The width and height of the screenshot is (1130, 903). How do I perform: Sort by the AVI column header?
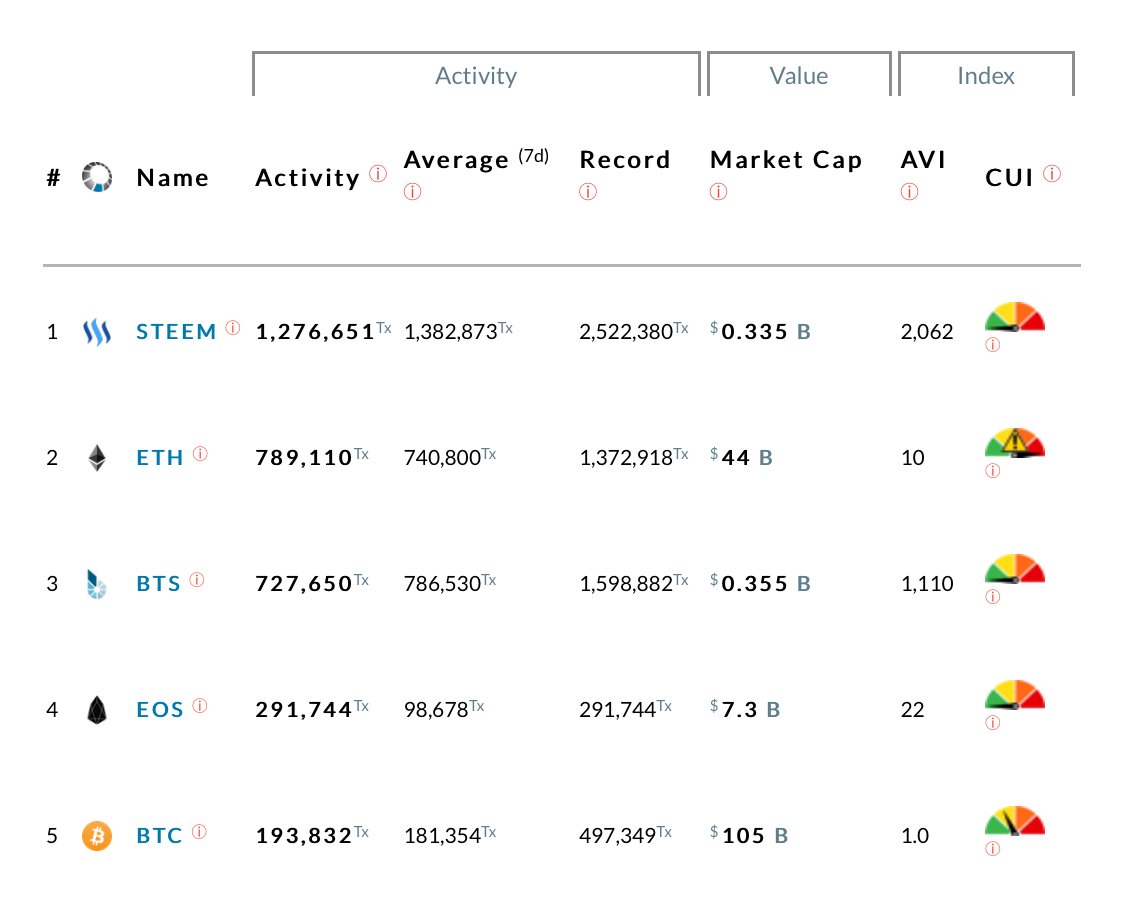pos(923,159)
